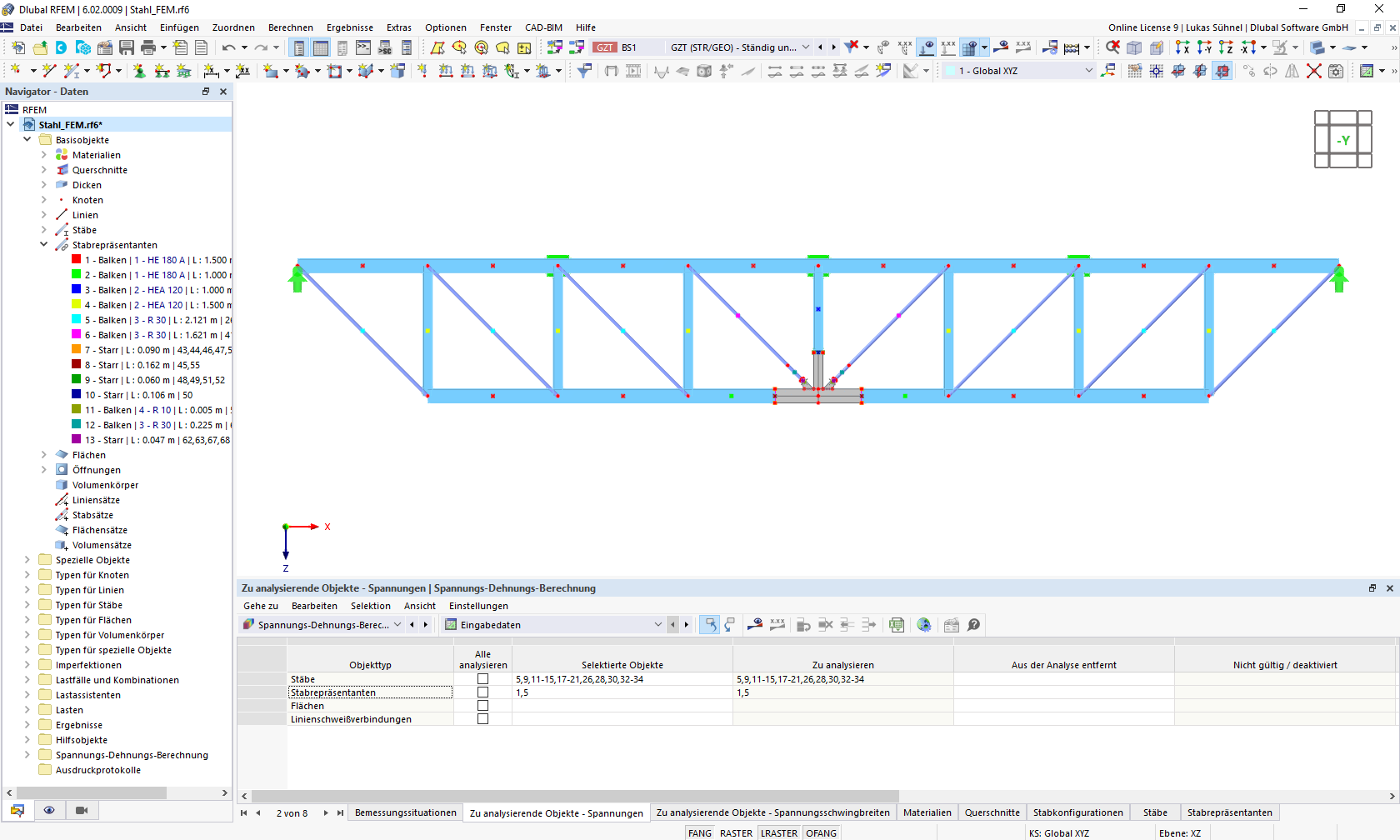1400x840 pixels.
Task: Click the export to Excel icon
Action: coord(897,625)
